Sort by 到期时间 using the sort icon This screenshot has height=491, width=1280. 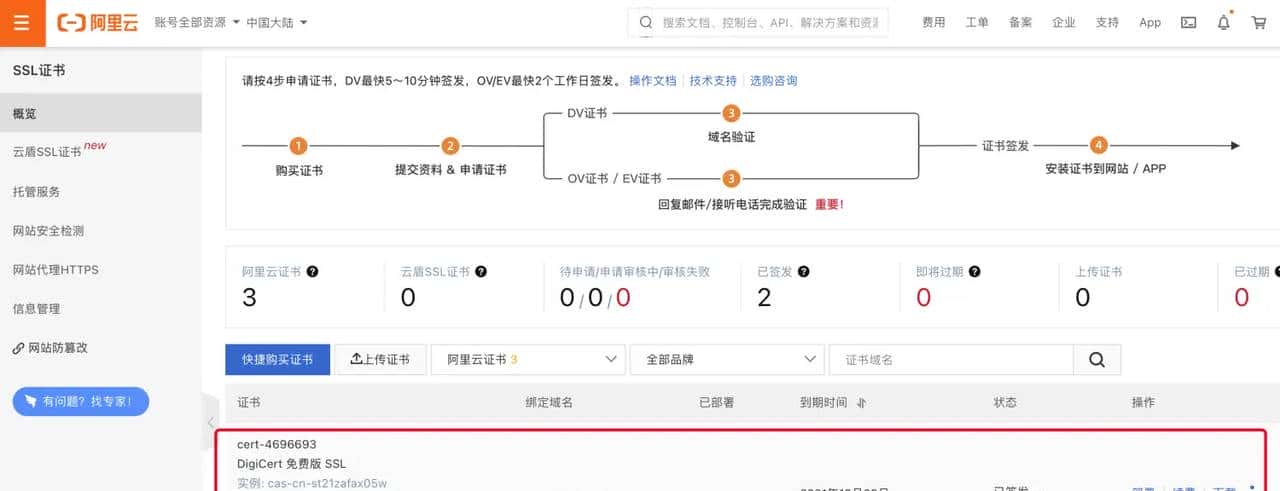(x=861, y=403)
